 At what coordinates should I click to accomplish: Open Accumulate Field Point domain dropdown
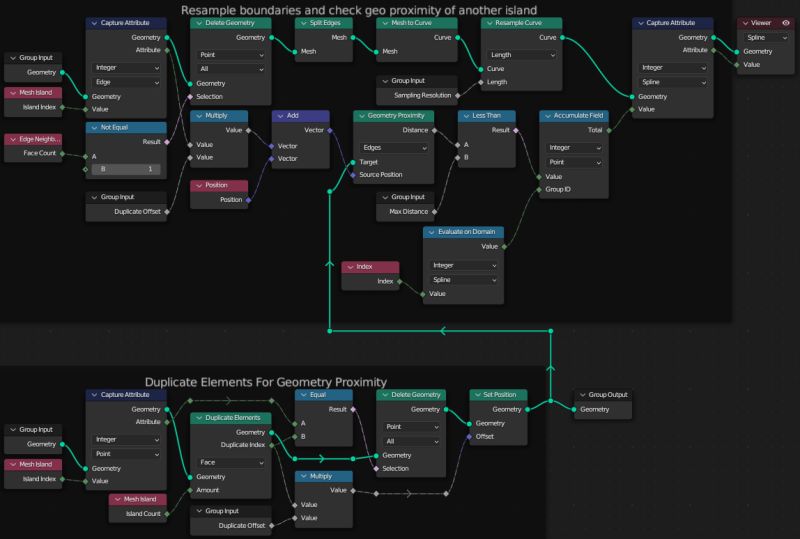coord(574,162)
